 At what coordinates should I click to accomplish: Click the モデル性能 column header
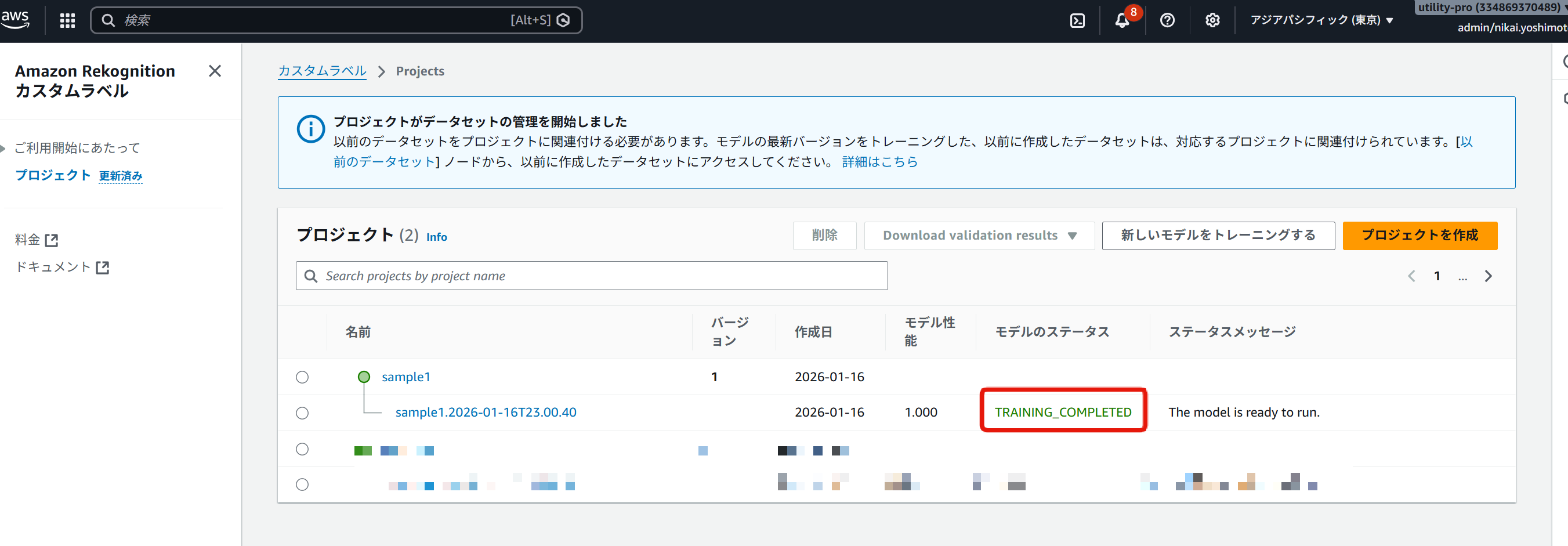(x=929, y=332)
